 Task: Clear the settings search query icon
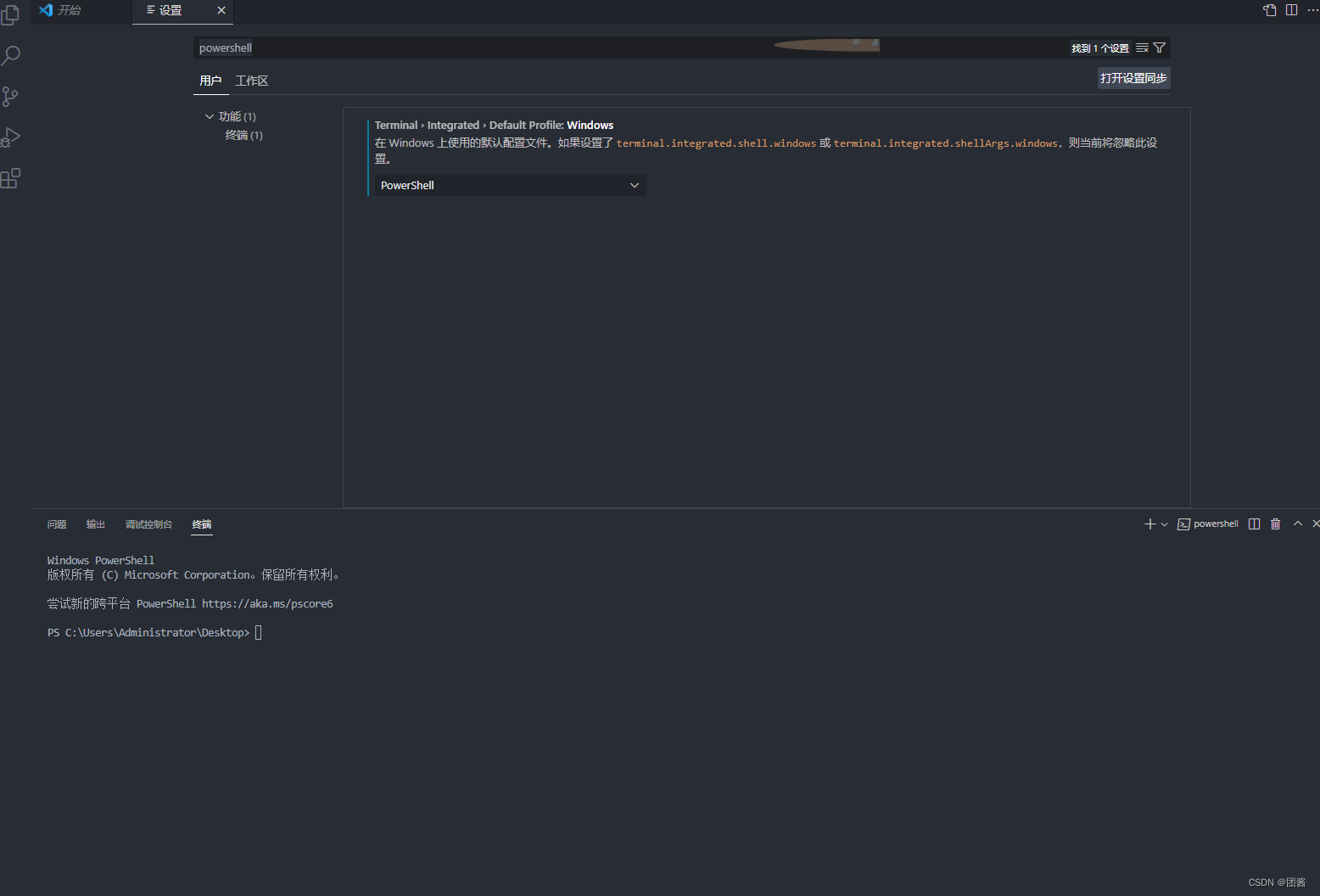coord(1141,48)
